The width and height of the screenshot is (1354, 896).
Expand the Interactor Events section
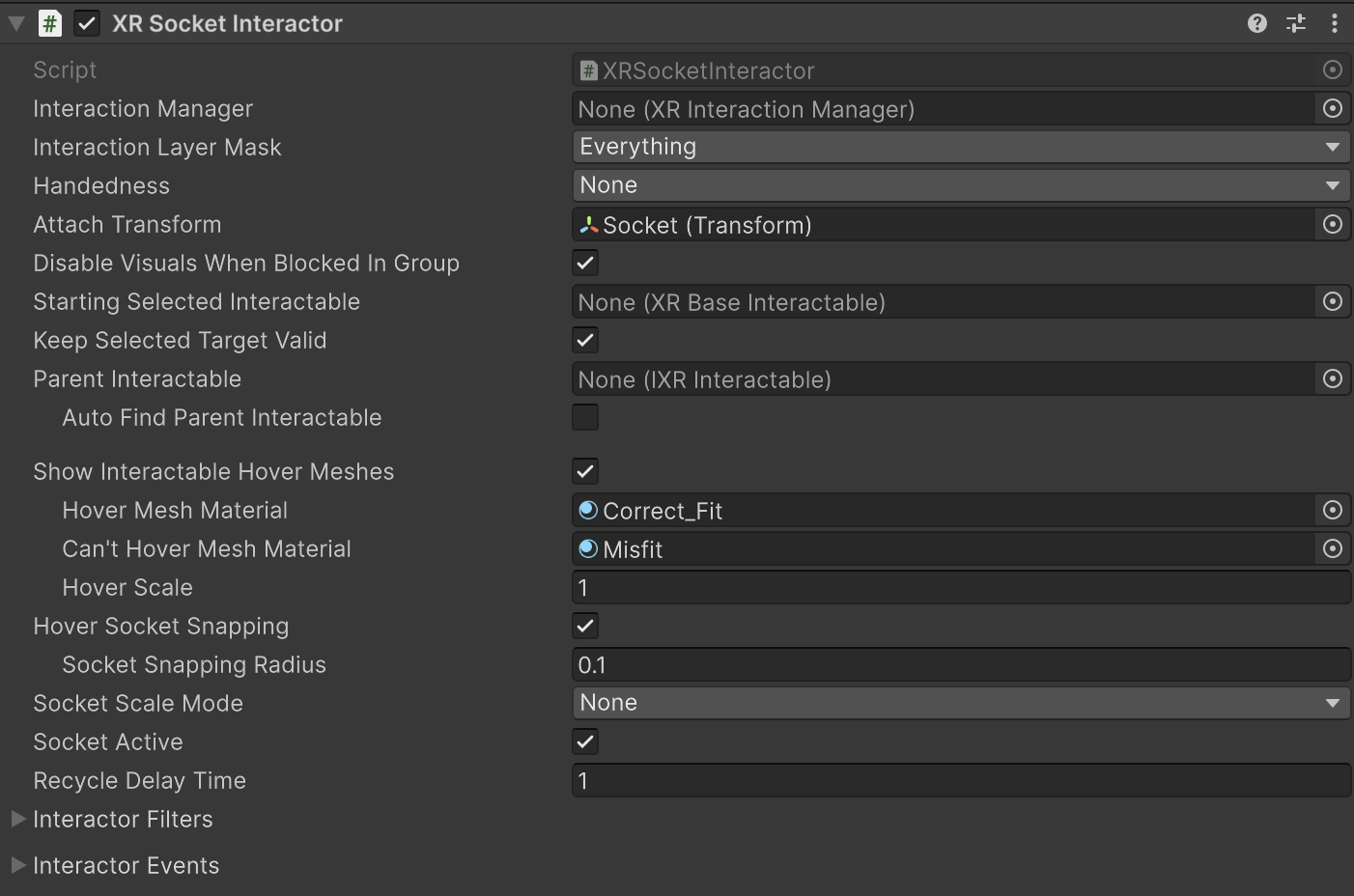click(17, 865)
